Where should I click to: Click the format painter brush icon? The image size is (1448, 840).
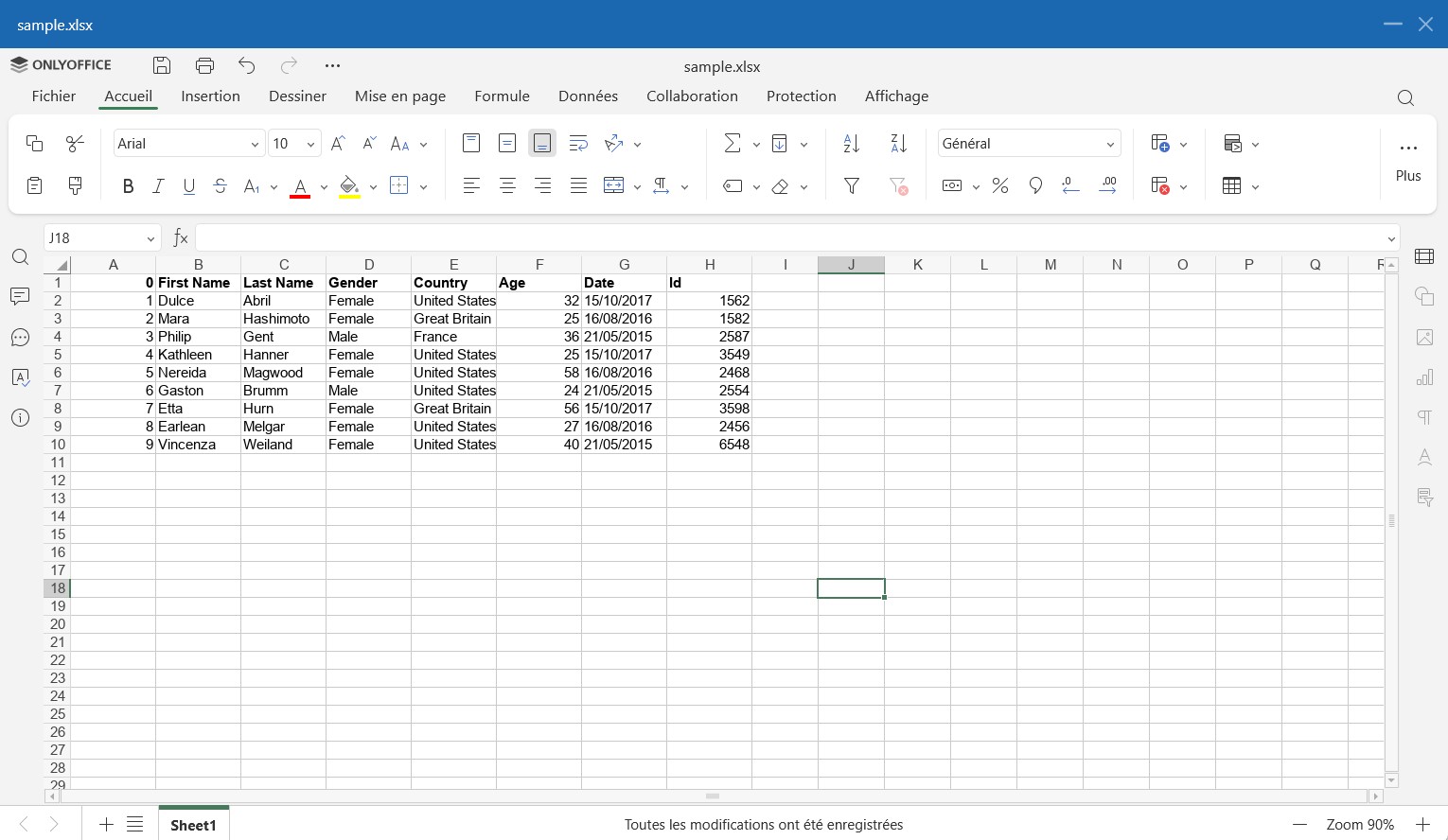(x=75, y=186)
